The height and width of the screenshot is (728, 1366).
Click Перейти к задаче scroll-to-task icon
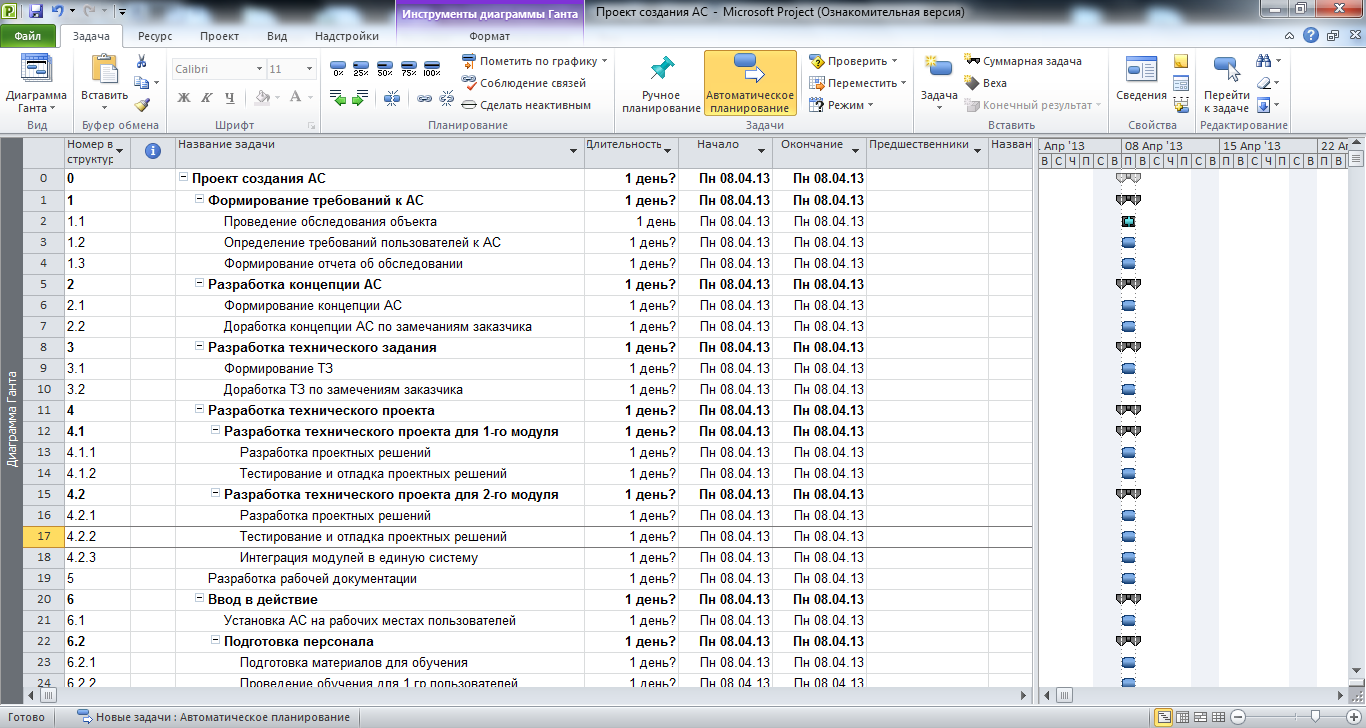pyautogui.click(x=1226, y=70)
